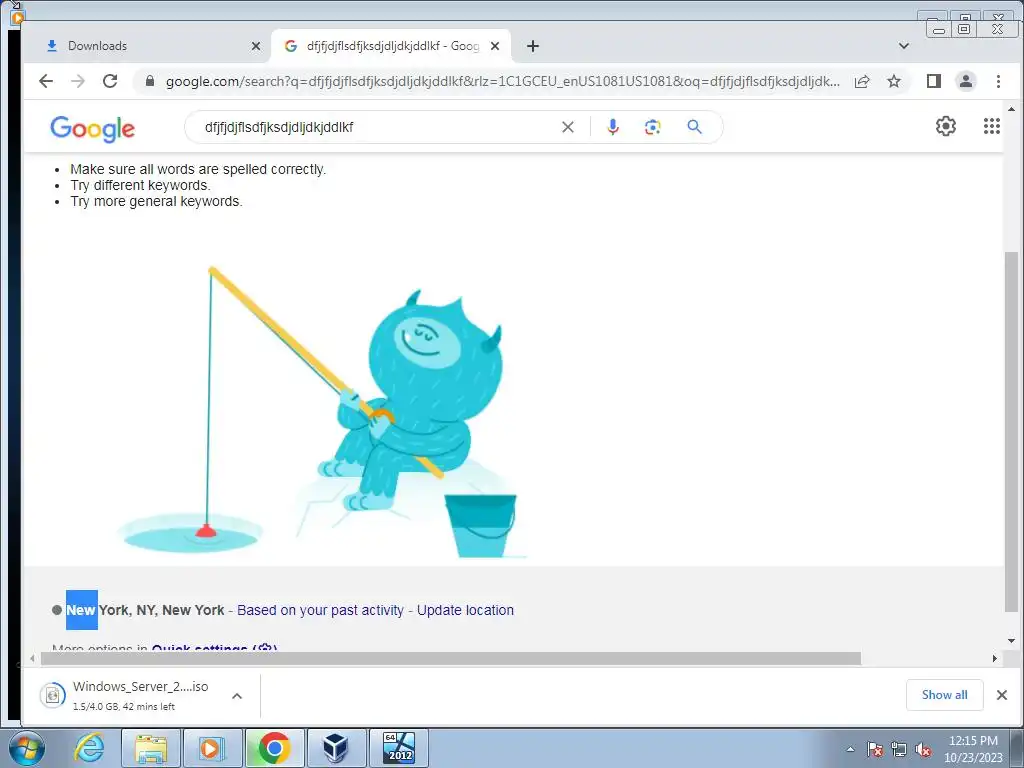Click the page scroll up arrow
Screen dimensions: 1024x768
[1011, 109]
